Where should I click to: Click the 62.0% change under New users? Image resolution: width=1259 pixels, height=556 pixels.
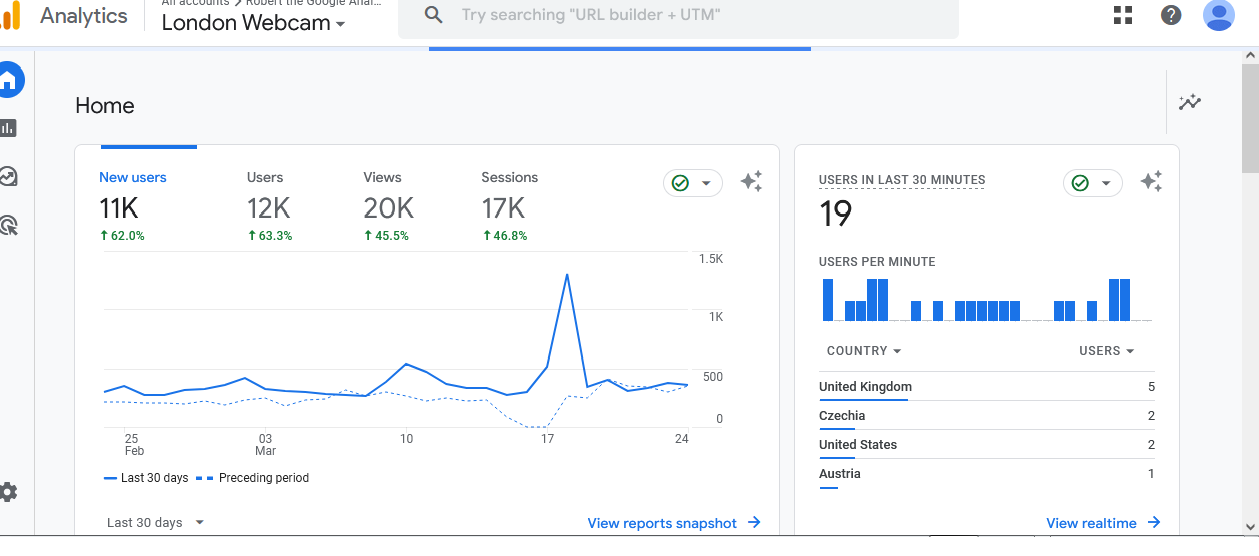tap(122, 236)
